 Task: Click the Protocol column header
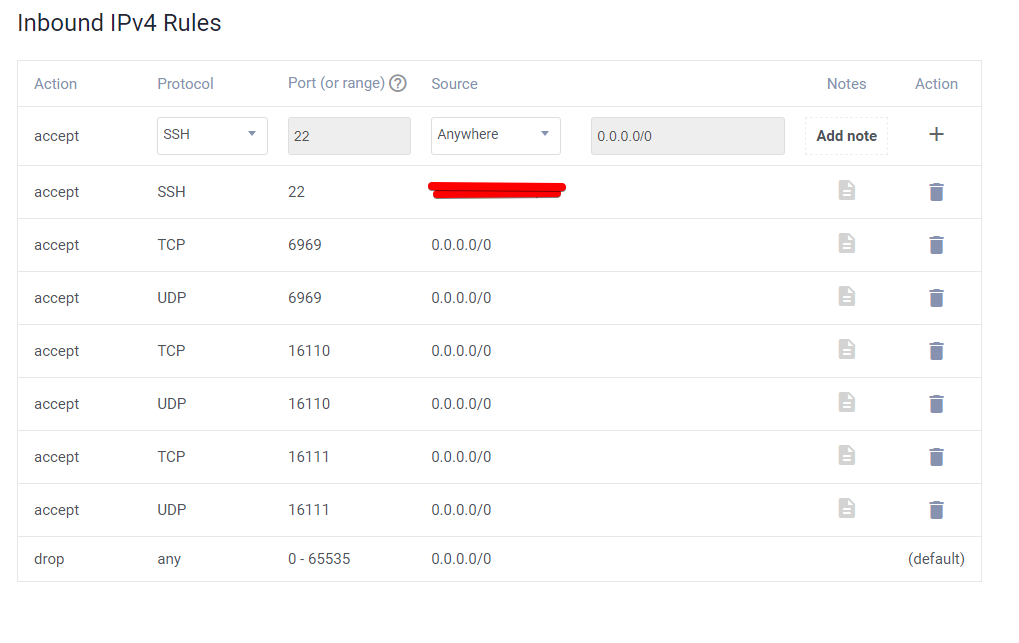[x=185, y=84]
